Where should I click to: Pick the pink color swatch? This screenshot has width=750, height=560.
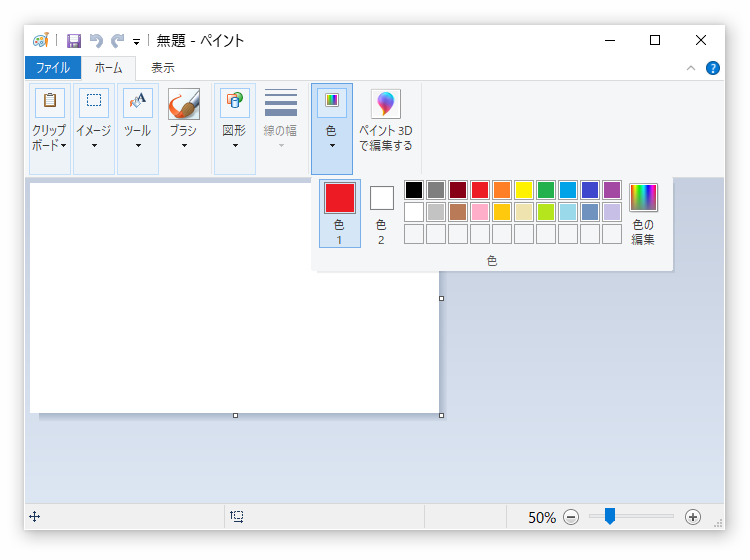[x=480, y=212]
